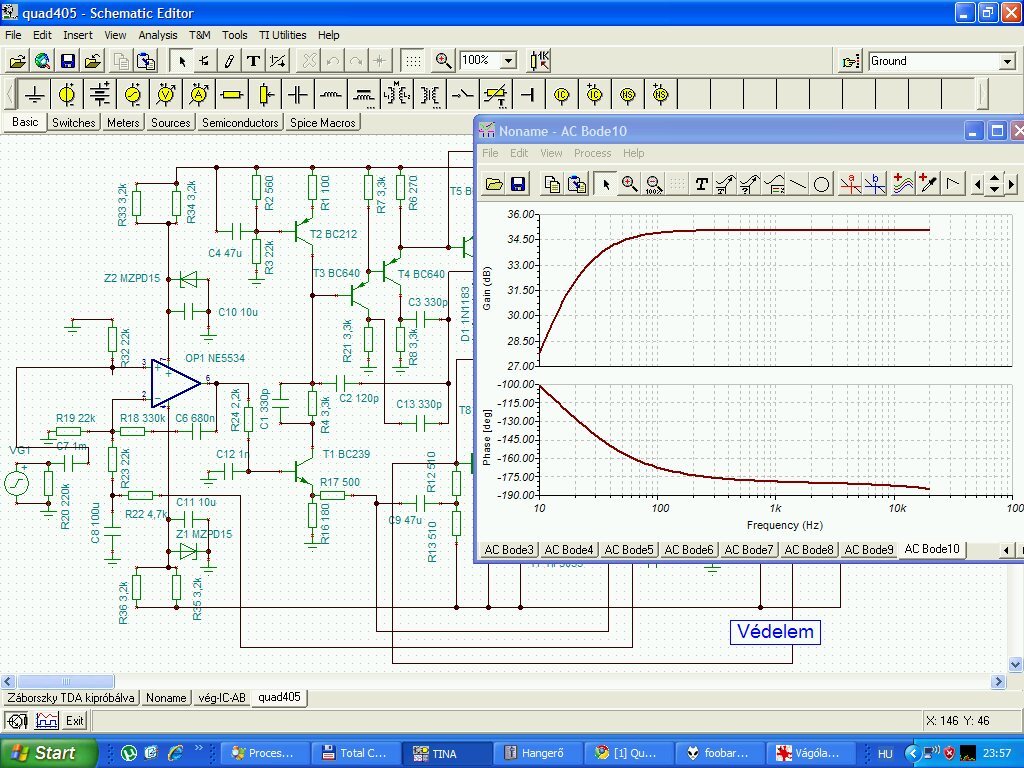
Task: Click the horizontal scrollbar thumb of the schematic
Action: tap(65, 681)
